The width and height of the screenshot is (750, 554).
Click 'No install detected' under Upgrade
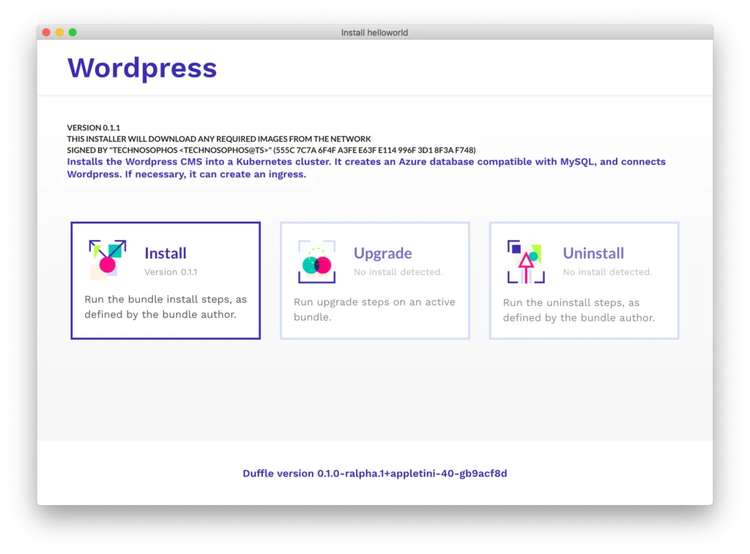pos(398,272)
